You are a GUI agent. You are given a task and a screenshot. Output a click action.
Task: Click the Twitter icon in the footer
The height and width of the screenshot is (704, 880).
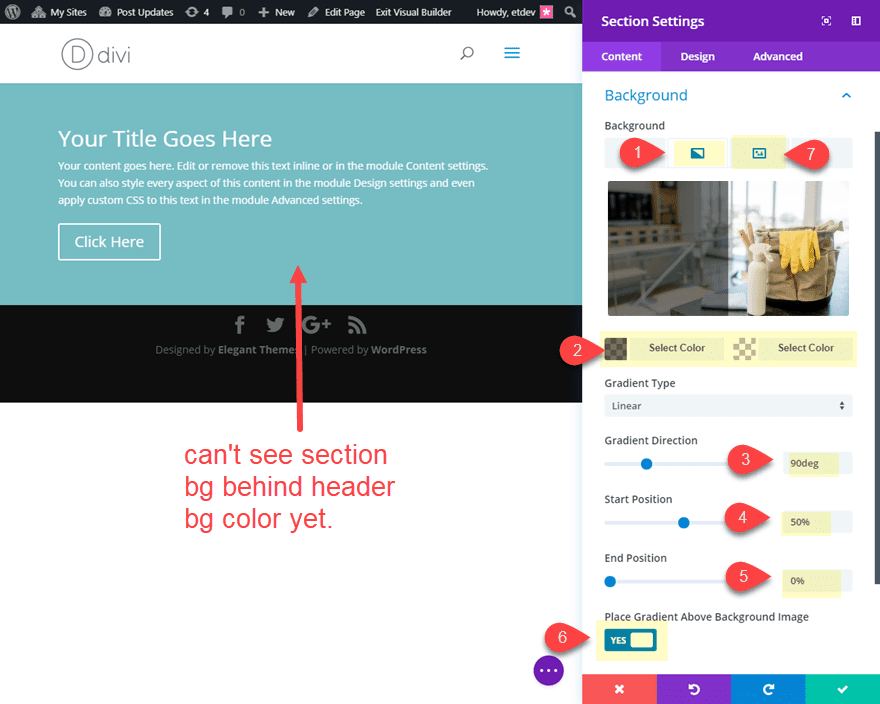(275, 324)
